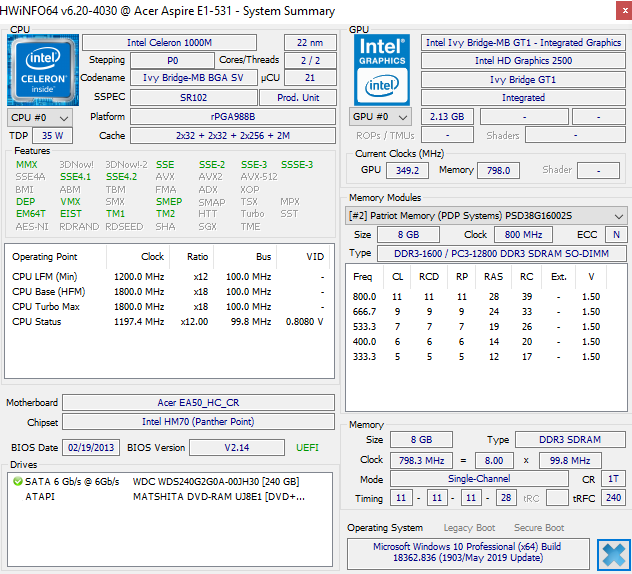Screen dimensions: 632x574
Task: Click the Stepping P0 field
Action: [172, 60]
